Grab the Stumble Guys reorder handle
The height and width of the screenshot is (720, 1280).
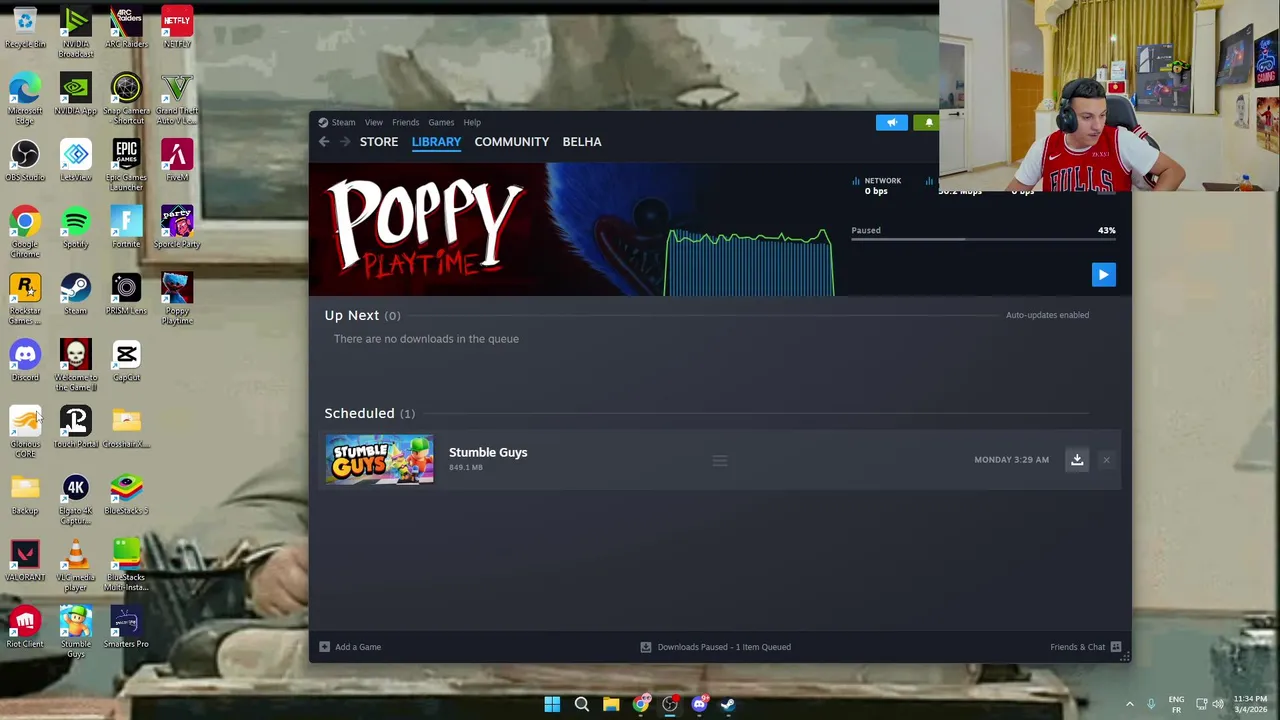(720, 460)
